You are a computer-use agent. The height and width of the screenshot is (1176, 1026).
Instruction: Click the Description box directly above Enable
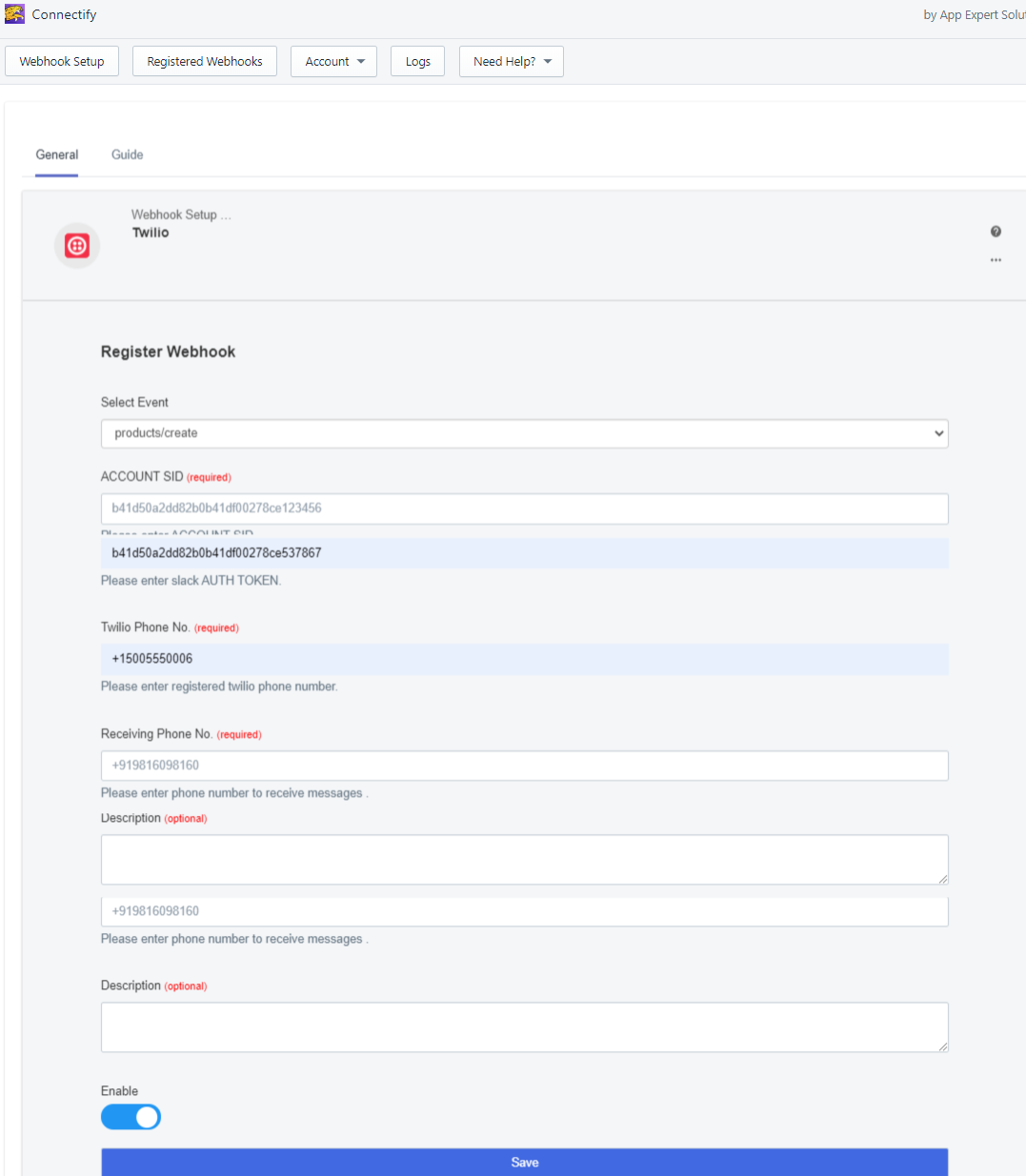coord(525,1027)
